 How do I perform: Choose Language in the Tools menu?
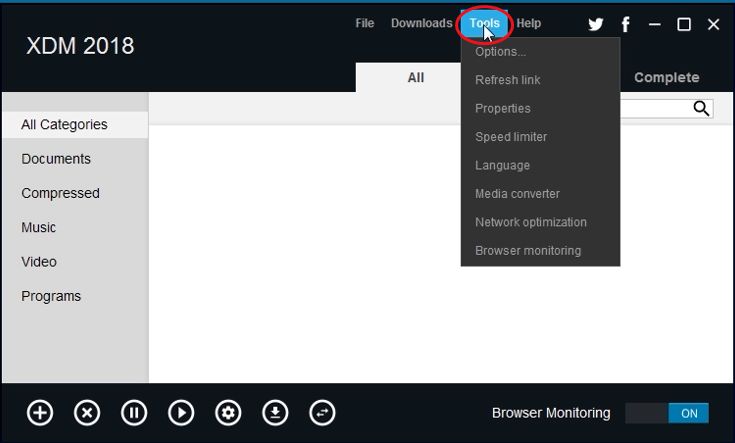(x=540, y=165)
